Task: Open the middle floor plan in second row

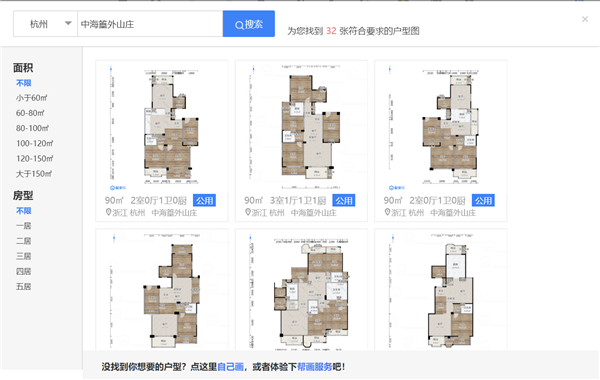Action: 301,291
